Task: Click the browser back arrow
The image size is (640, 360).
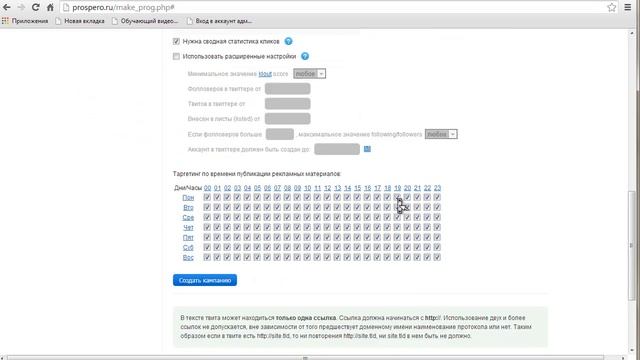Action: (x=7, y=7)
